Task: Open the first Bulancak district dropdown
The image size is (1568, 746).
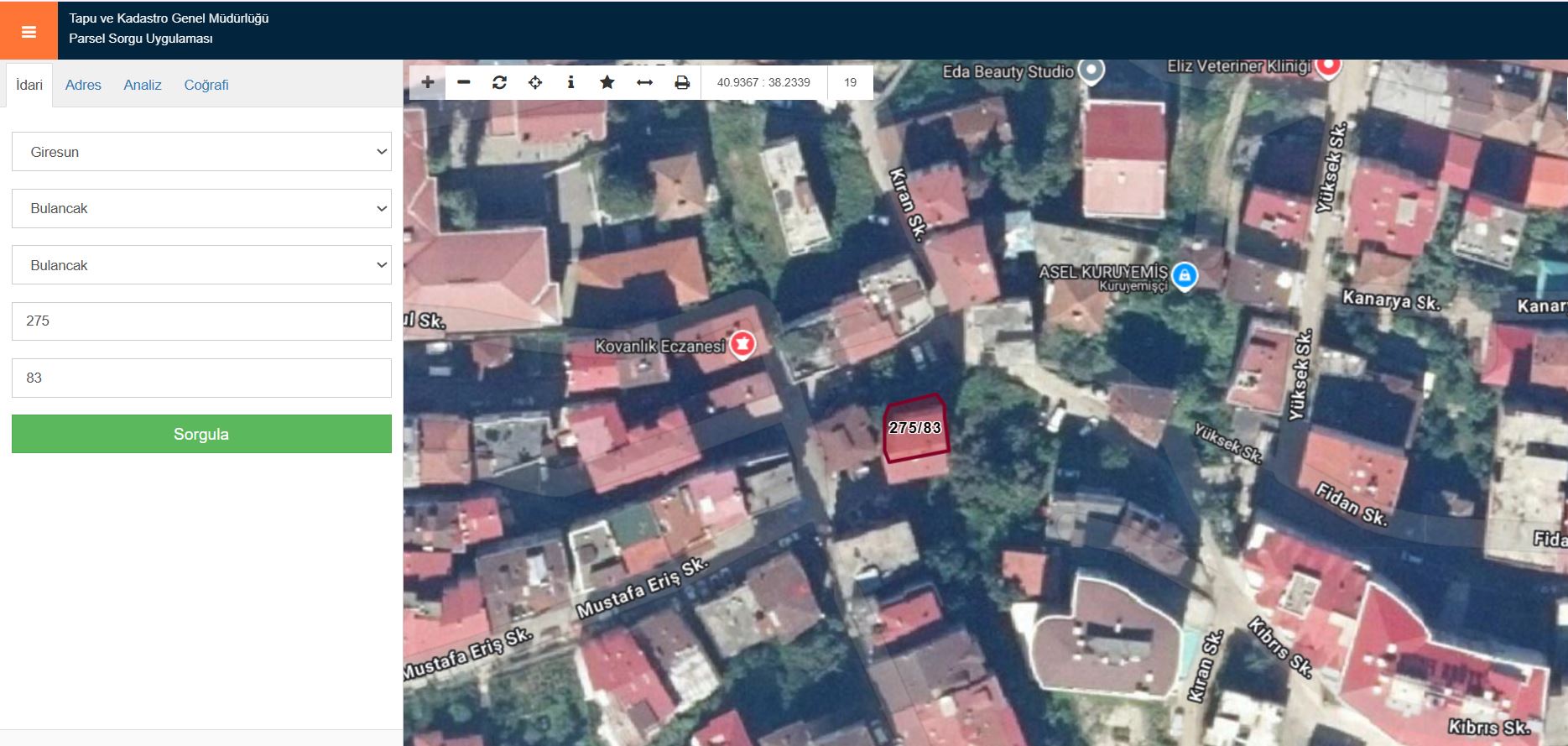Action: pos(201,208)
